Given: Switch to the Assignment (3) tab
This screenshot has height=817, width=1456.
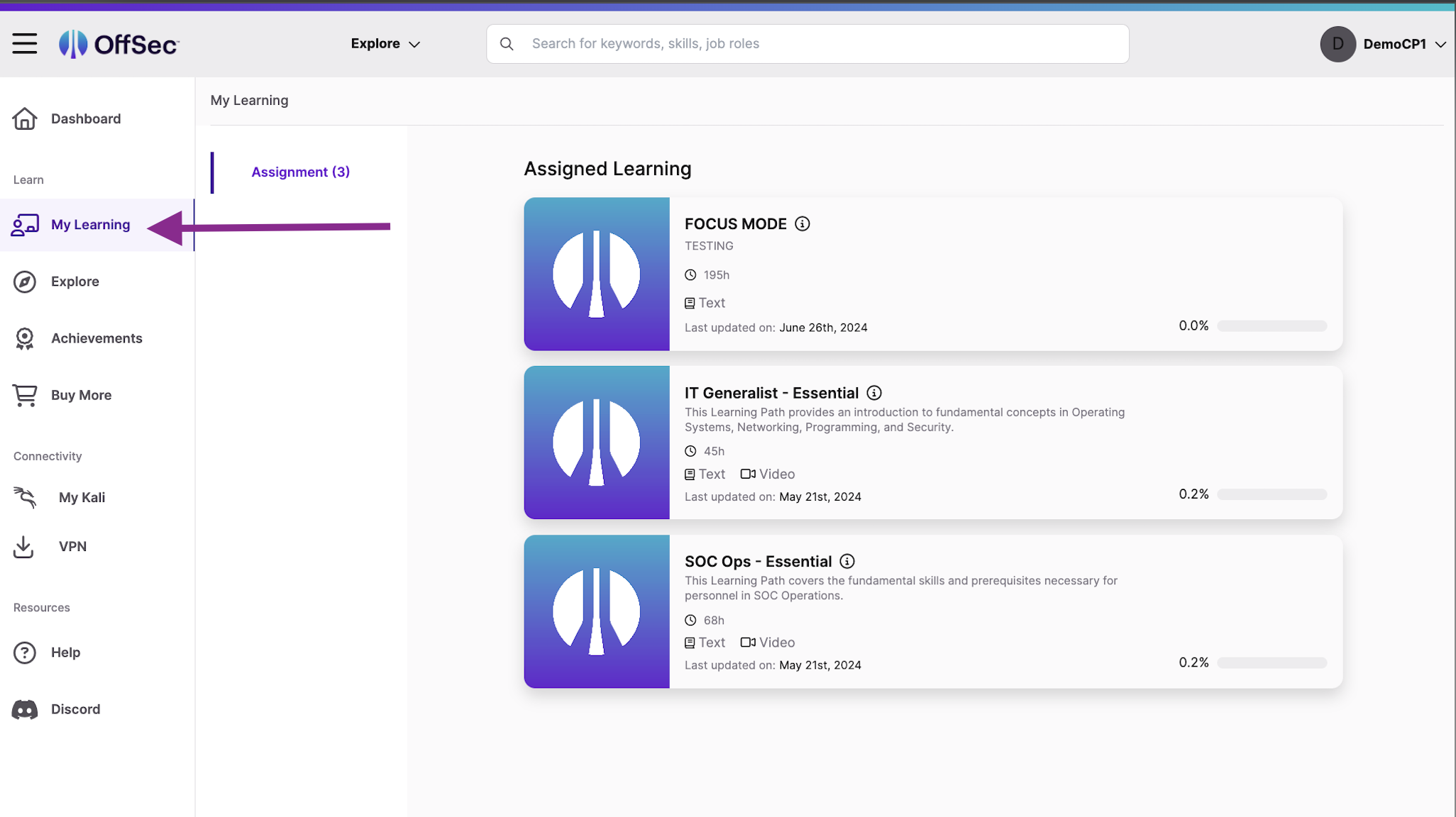Looking at the screenshot, I should click(300, 172).
